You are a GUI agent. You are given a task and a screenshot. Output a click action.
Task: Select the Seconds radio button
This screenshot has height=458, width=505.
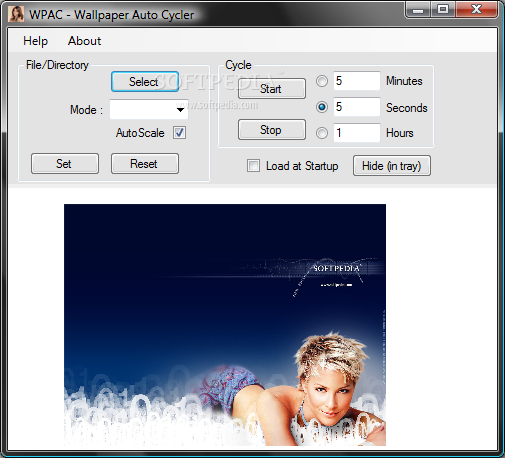pos(322,107)
